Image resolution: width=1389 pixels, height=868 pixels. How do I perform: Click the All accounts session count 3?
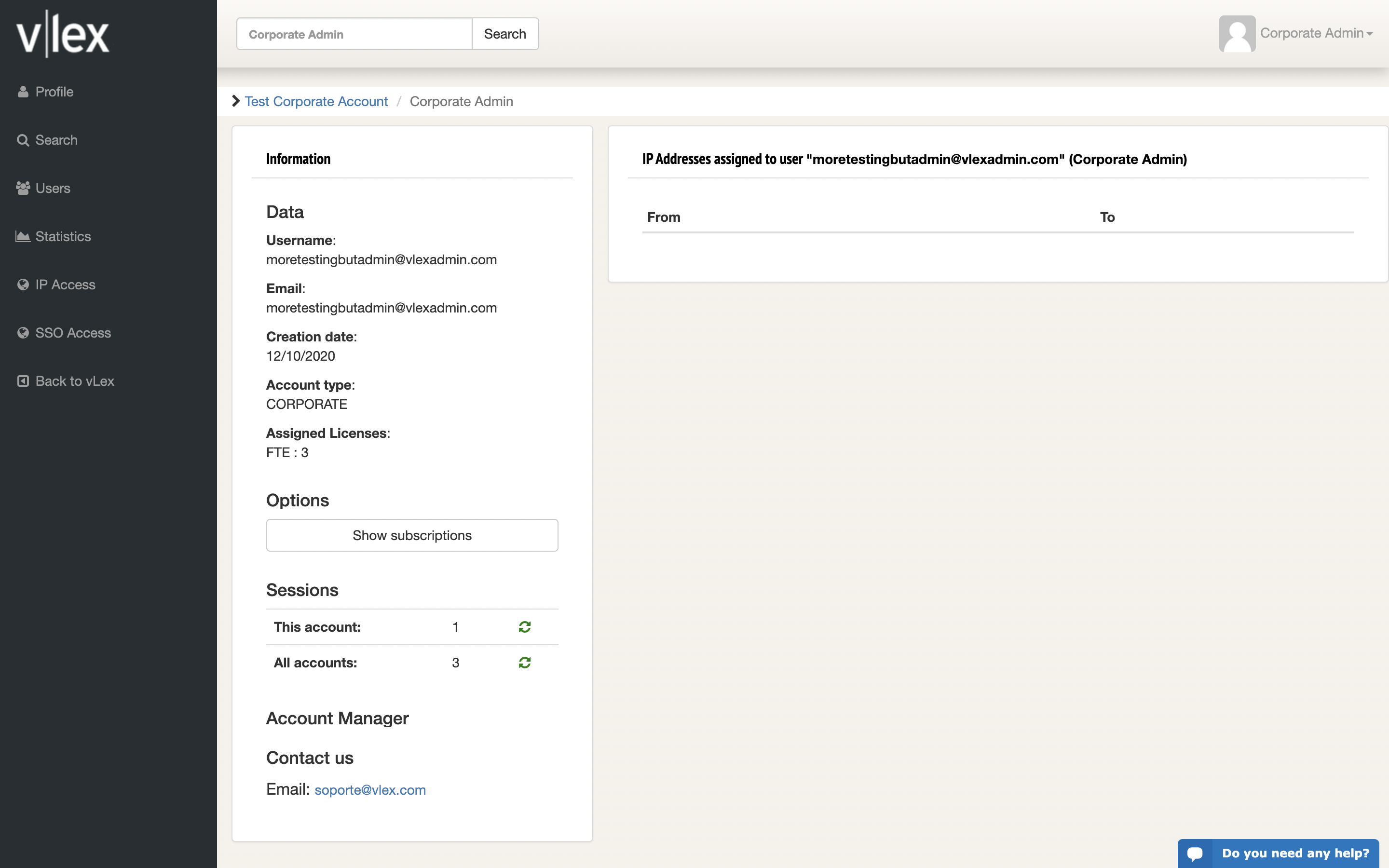coord(456,663)
